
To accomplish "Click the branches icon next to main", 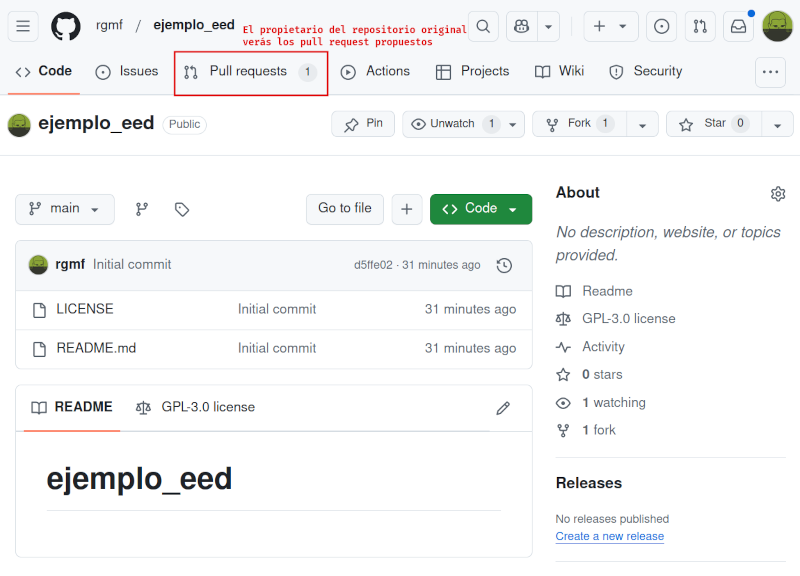I will (141, 209).
